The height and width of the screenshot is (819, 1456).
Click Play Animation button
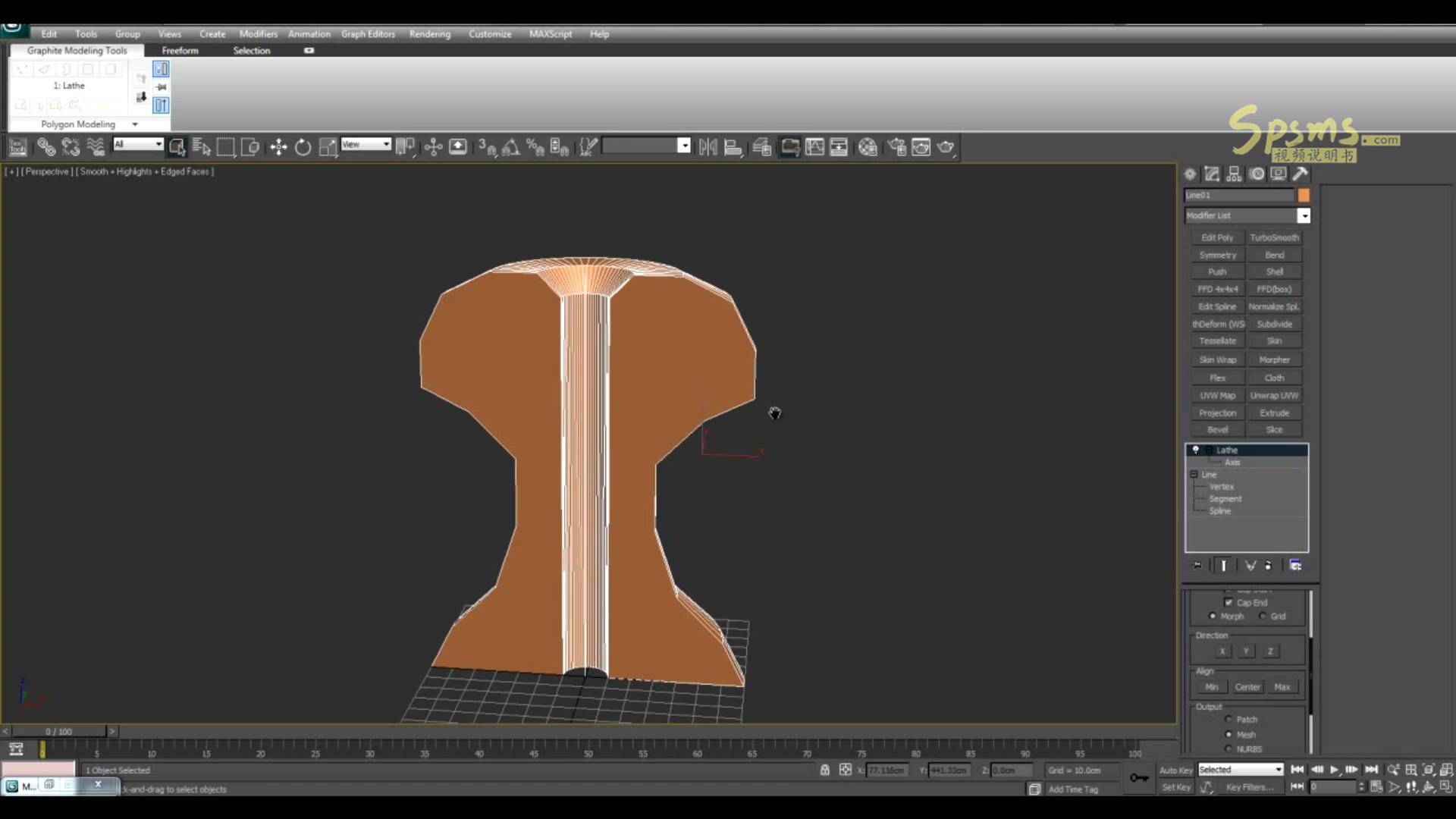tap(1334, 770)
